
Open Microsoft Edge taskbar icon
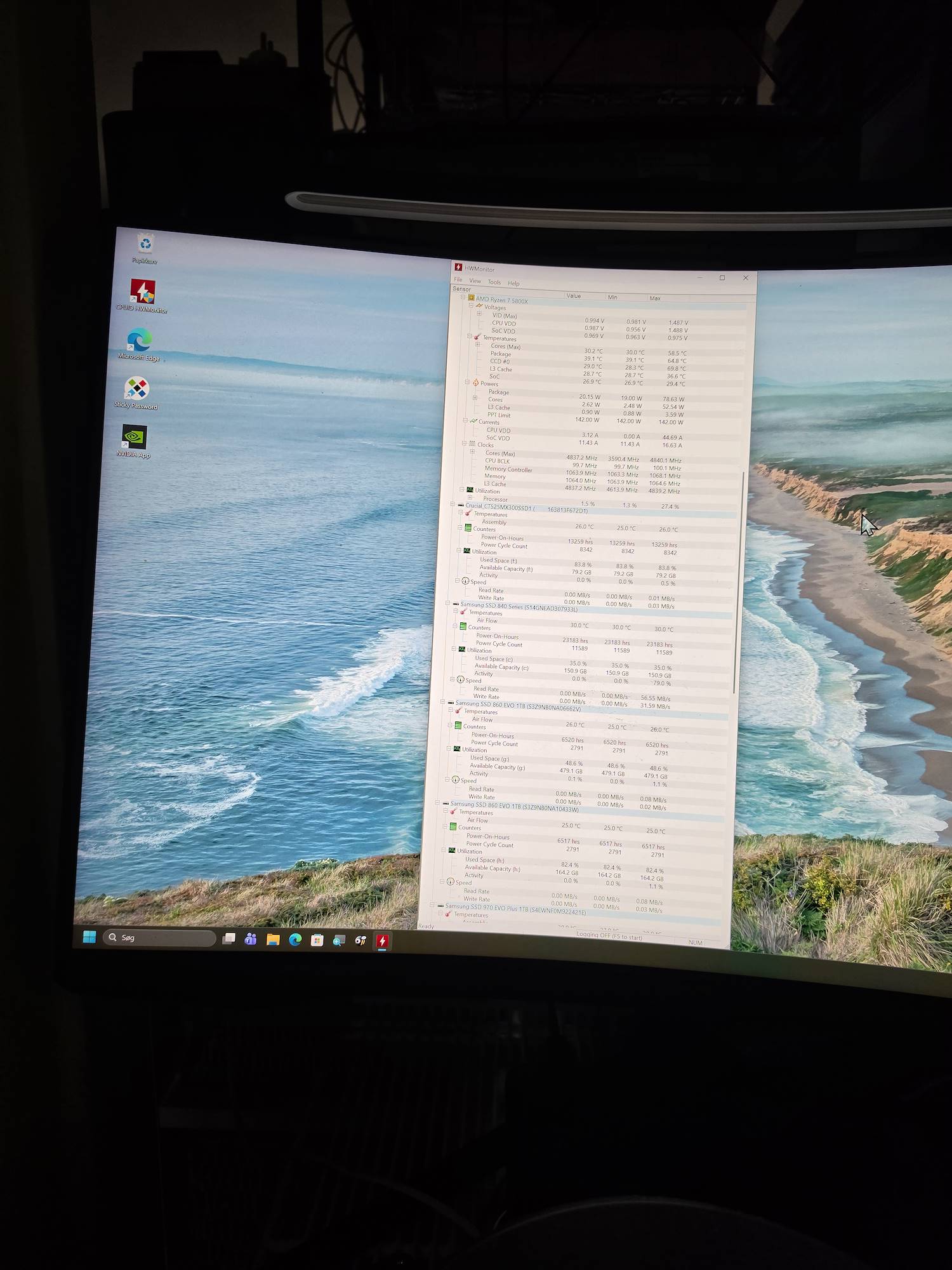click(295, 940)
